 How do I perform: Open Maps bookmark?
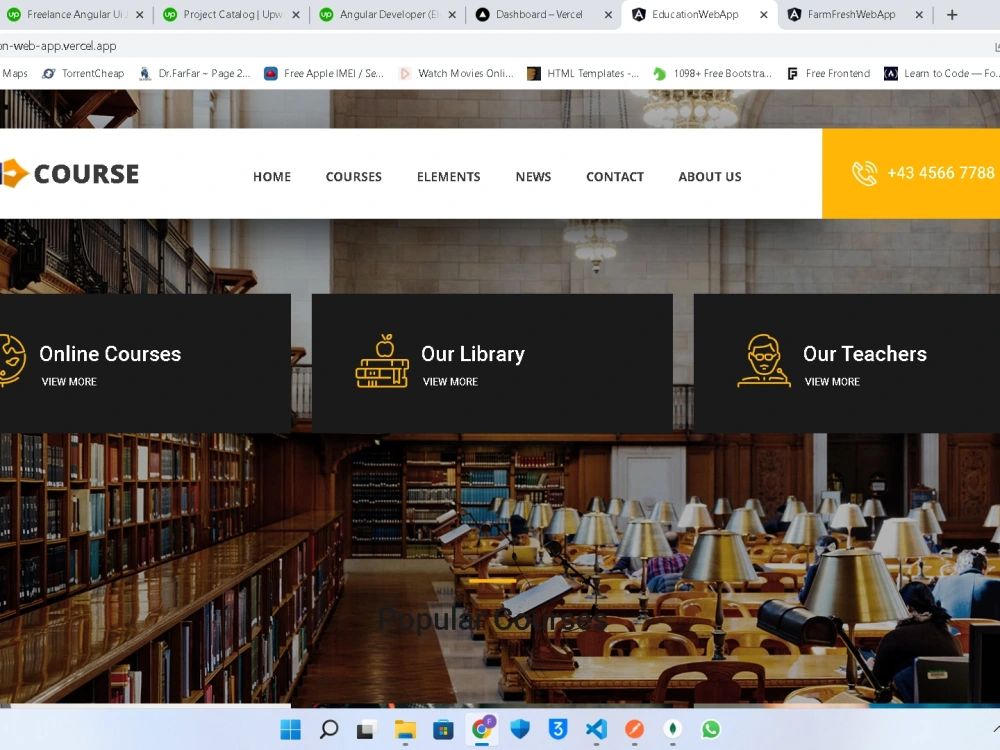[x=14, y=73]
